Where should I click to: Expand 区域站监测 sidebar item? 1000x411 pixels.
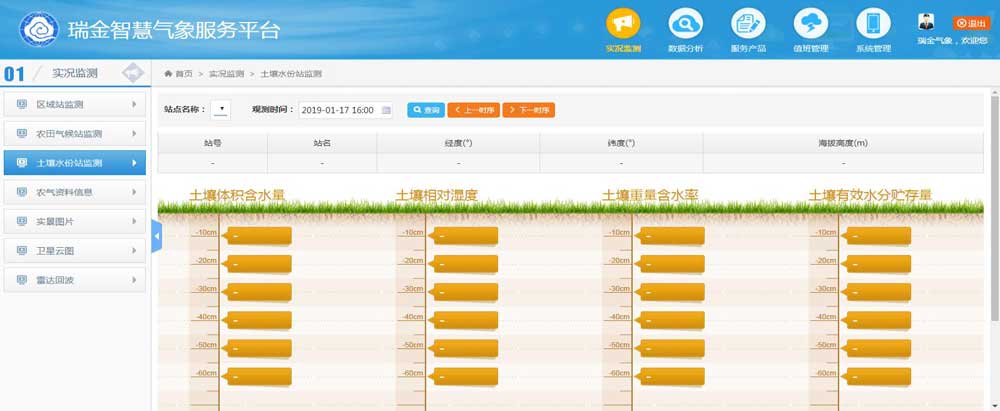(x=75, y=104)
